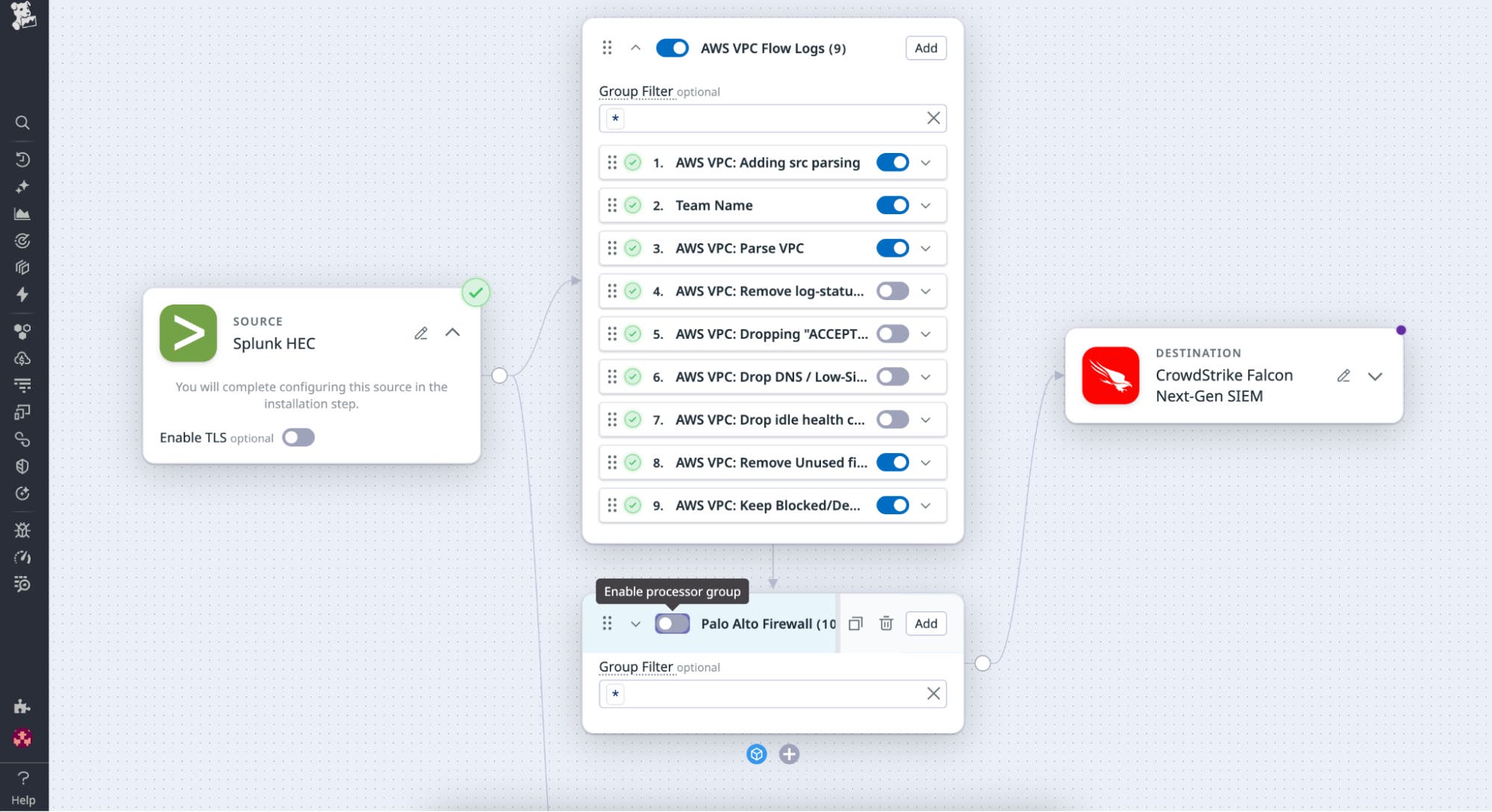This screenshot has width=1492, height=812.
Task: Clear the AWS VPC group filter with the X
Action: pyautogui.click(x=932, y=118)
